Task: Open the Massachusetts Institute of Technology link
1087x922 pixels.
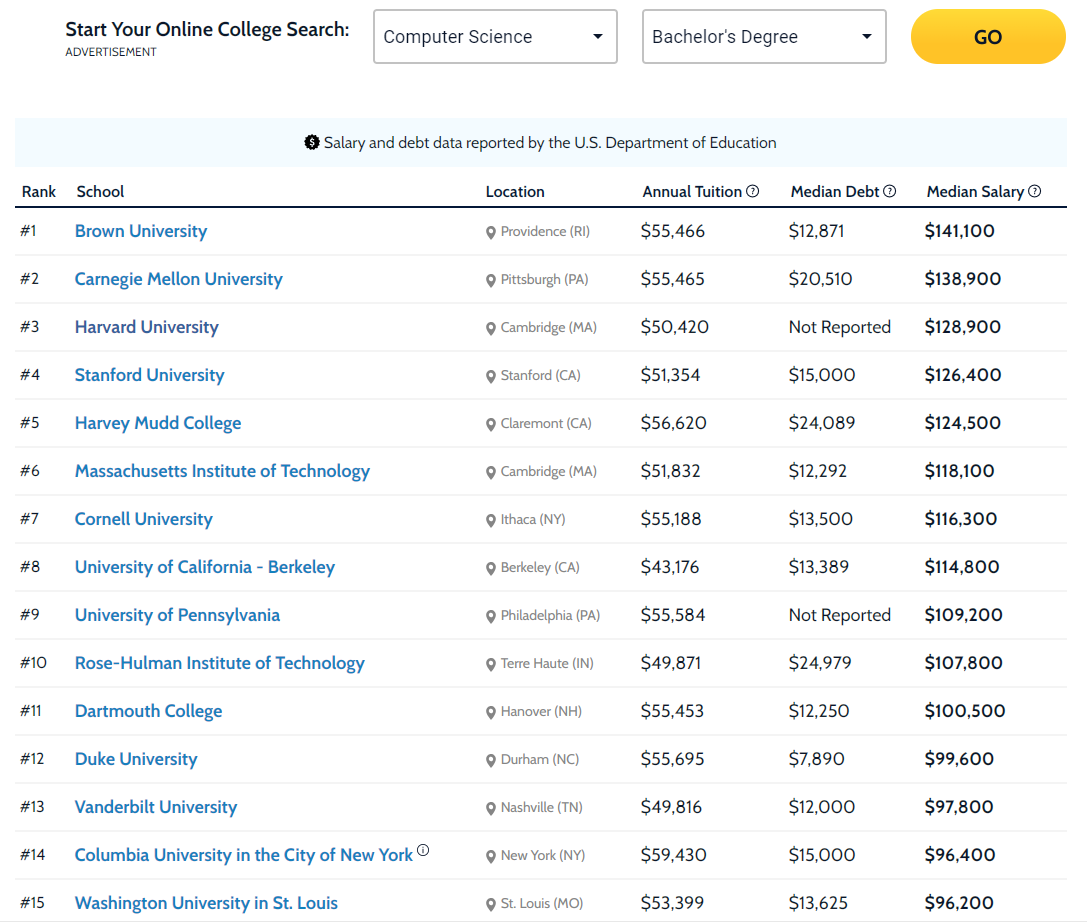Action: (223, 471)
